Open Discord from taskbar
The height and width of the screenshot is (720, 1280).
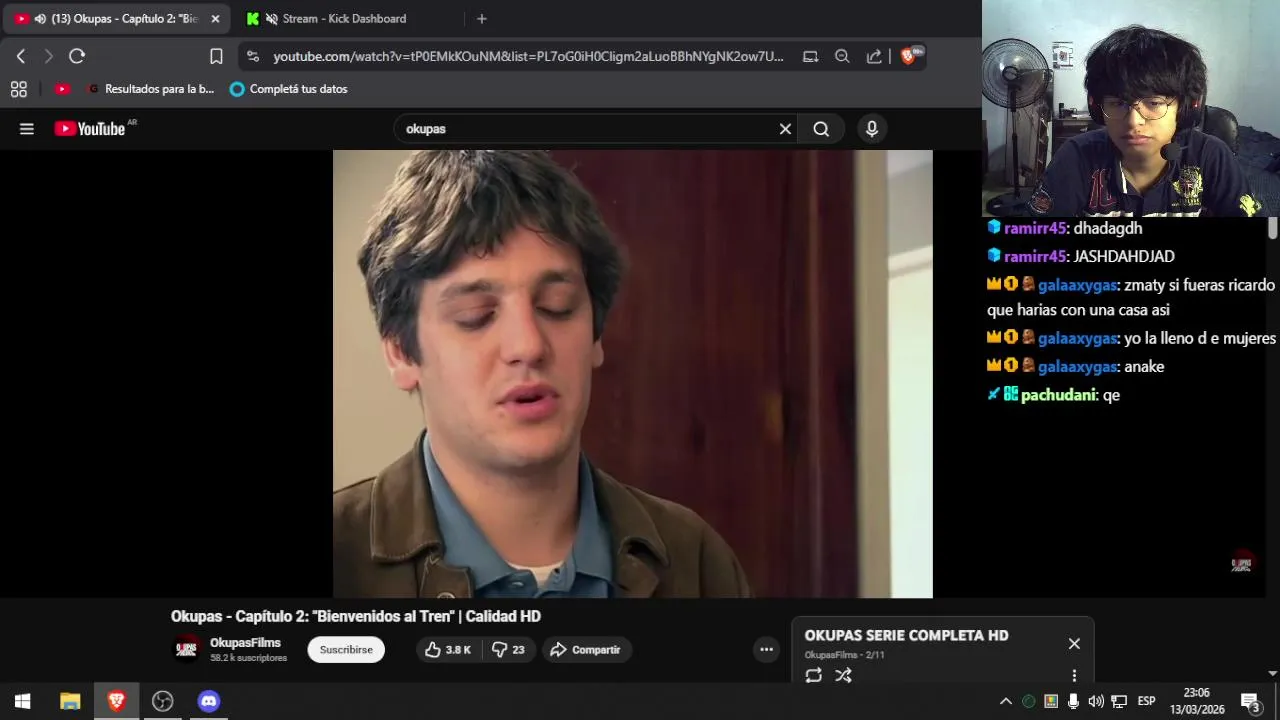pyautogui.click(x=208, y=701)
